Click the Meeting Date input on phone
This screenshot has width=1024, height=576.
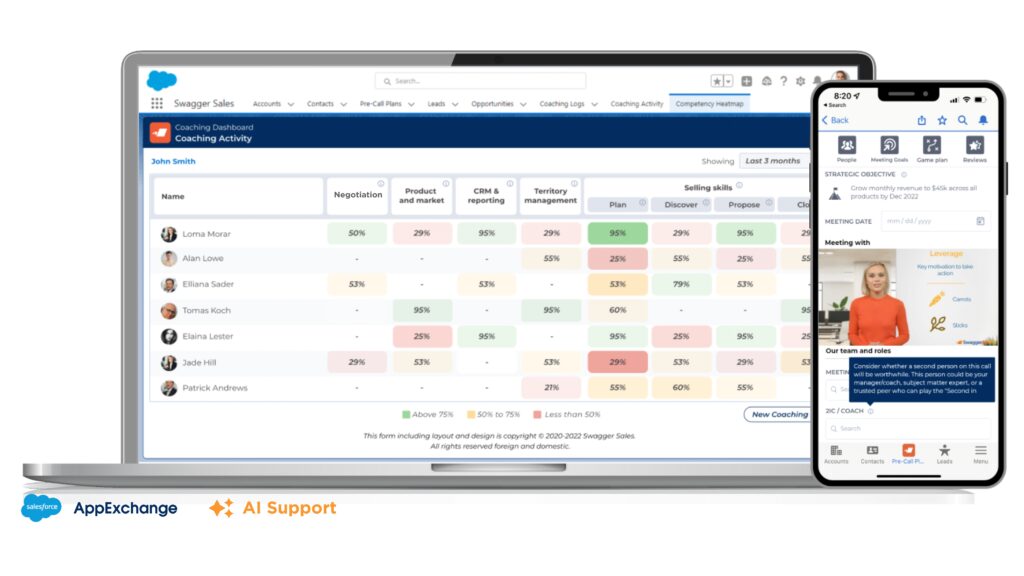[935, 221]
